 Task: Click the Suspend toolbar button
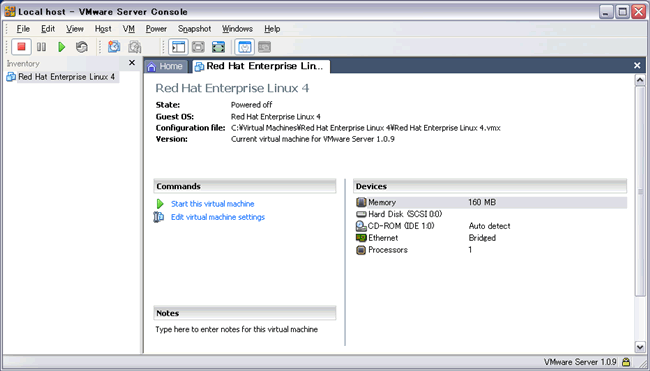[x=41, y=47]
